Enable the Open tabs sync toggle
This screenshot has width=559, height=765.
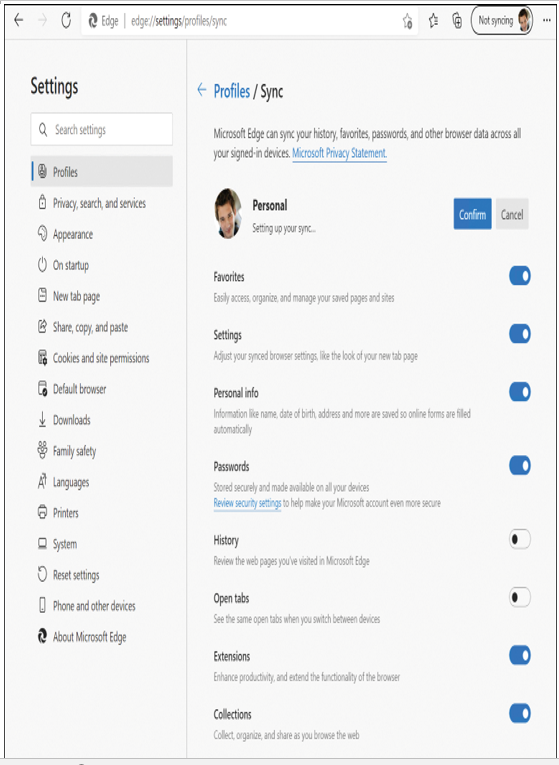(x=520, y=598)
